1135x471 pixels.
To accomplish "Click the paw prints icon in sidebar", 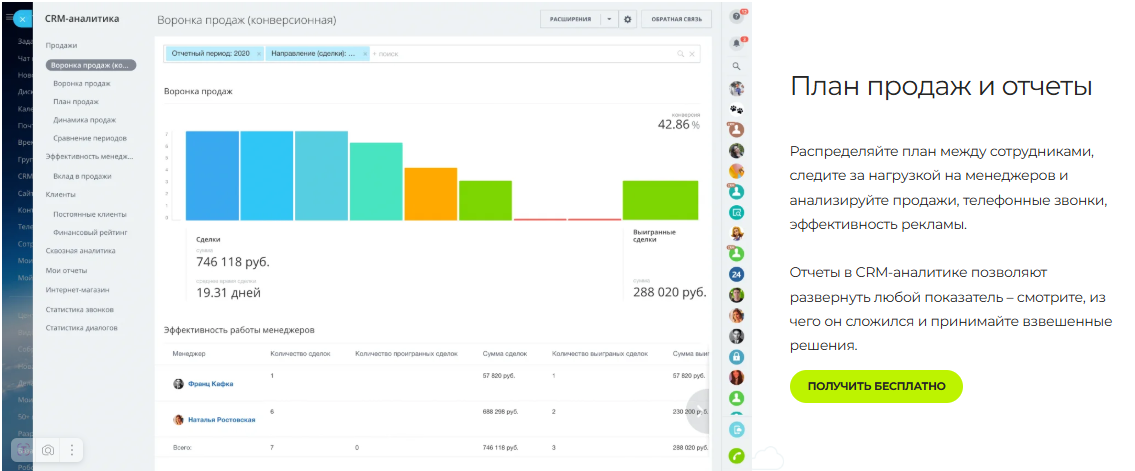I will point(737,109).
